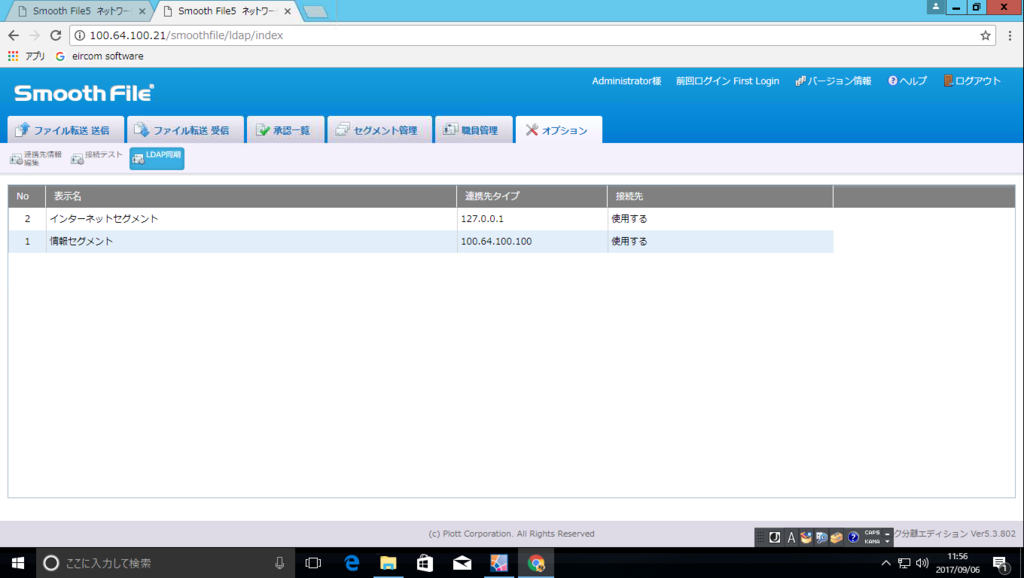Open the IME toolbox icon
Image resolution: width=1024 pixels, height=578 pixels.
click(837, 538)
